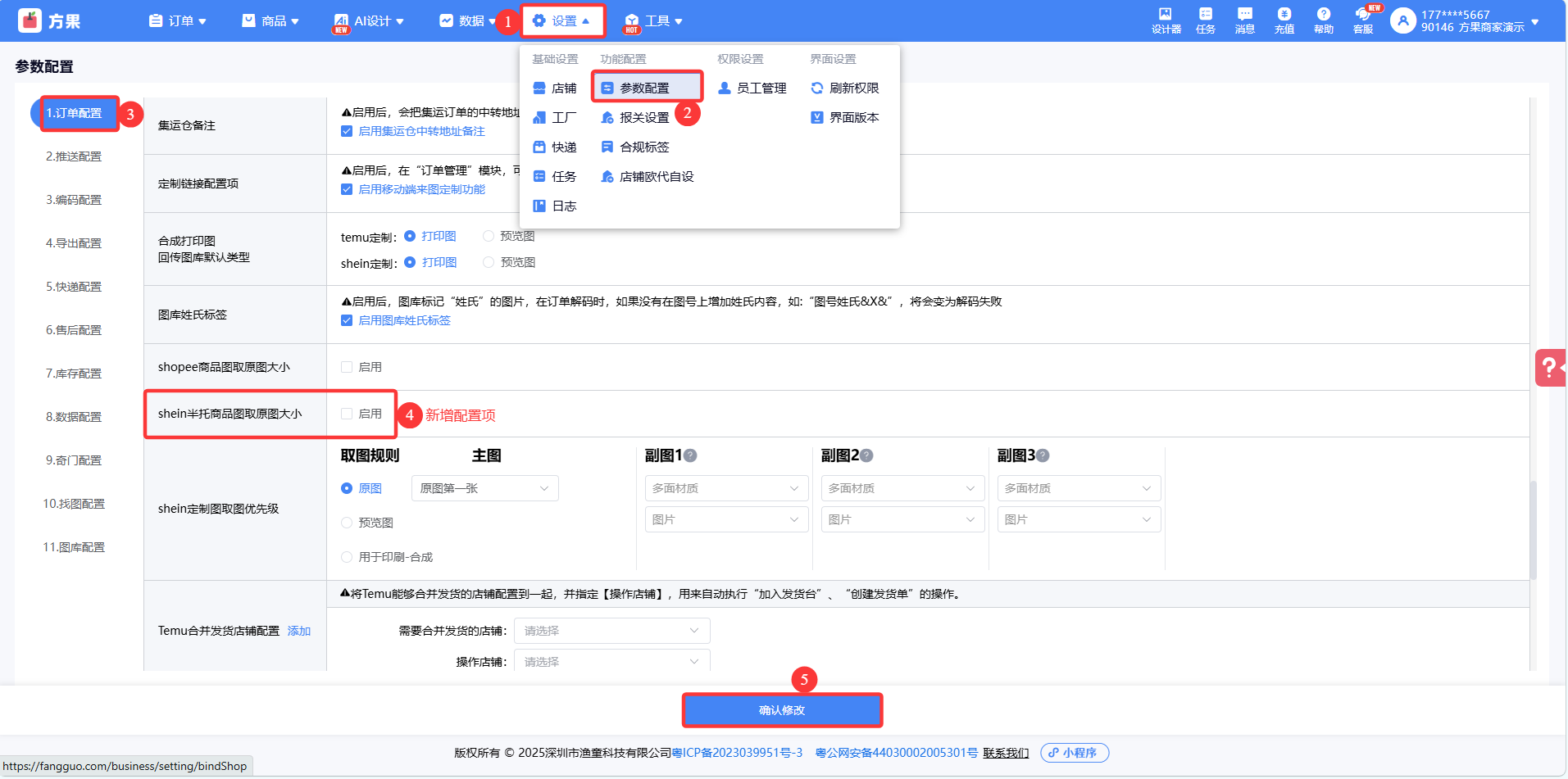Toggle 启用图库姓氏标签 checkbox
Screen dimensions: 1568x779
(347, 321)
